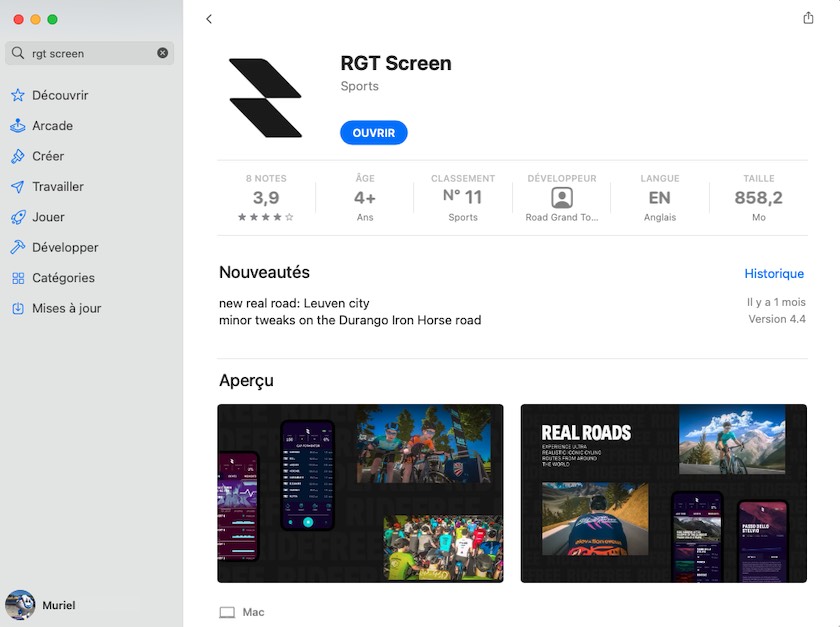Clear the search field with the x icon
The image size is (840, 627).
[162, 53]
